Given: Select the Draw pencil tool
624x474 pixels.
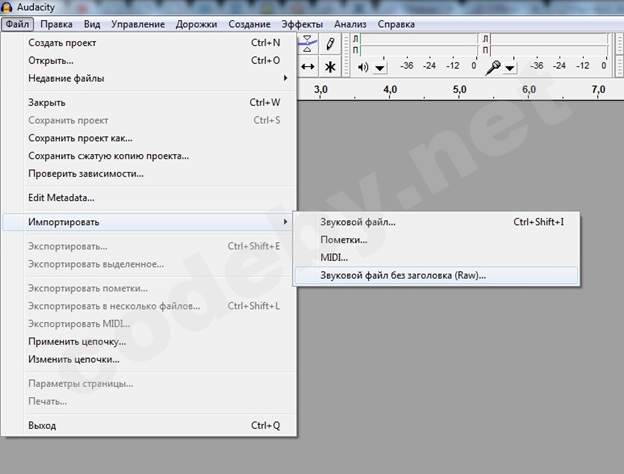Looking at the screenshot, I should (x=330, y=44).
